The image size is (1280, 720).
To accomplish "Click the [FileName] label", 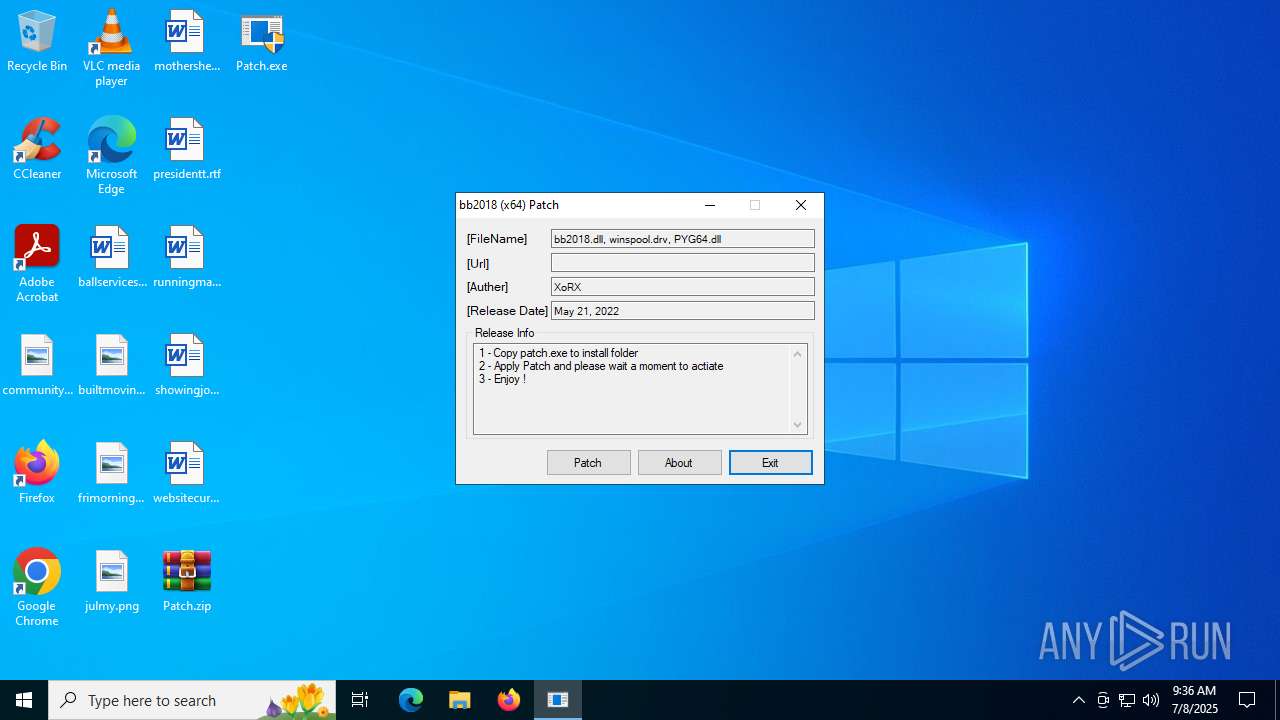I will point(497,239).
